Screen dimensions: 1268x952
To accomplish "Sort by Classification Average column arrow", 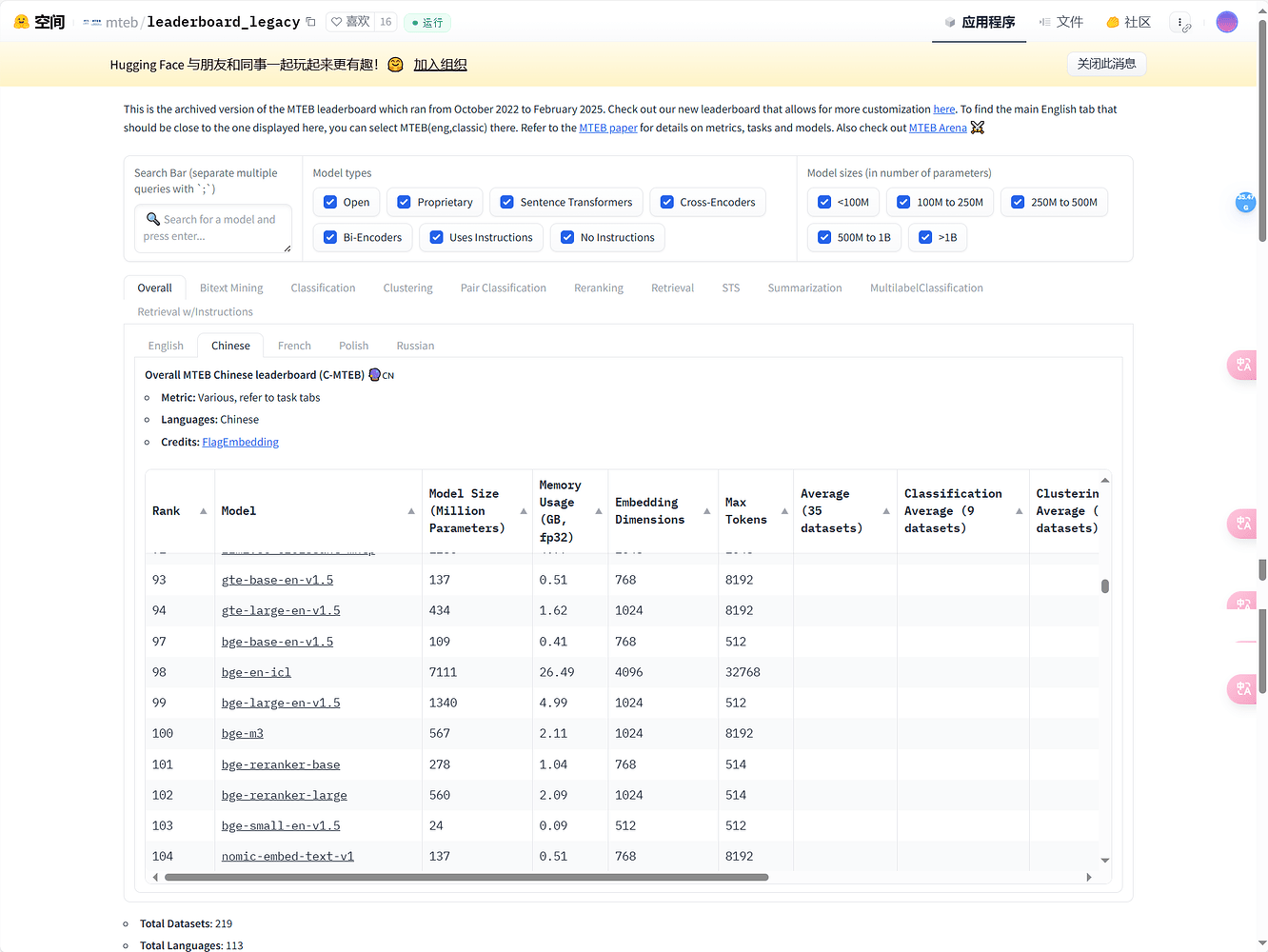I will (x=1020, y=511).
